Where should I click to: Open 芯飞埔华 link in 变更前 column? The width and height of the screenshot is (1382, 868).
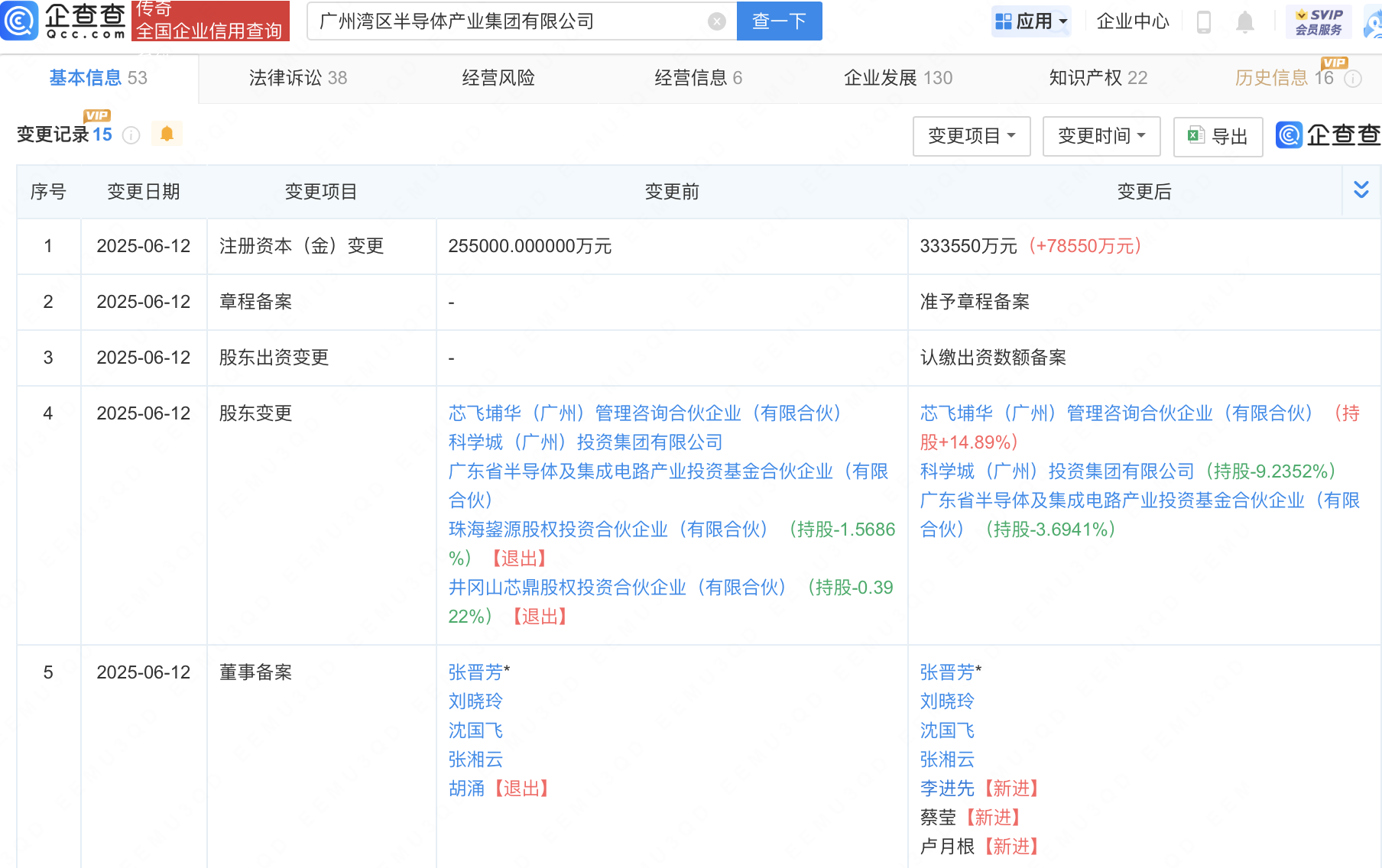coord(644,413)
